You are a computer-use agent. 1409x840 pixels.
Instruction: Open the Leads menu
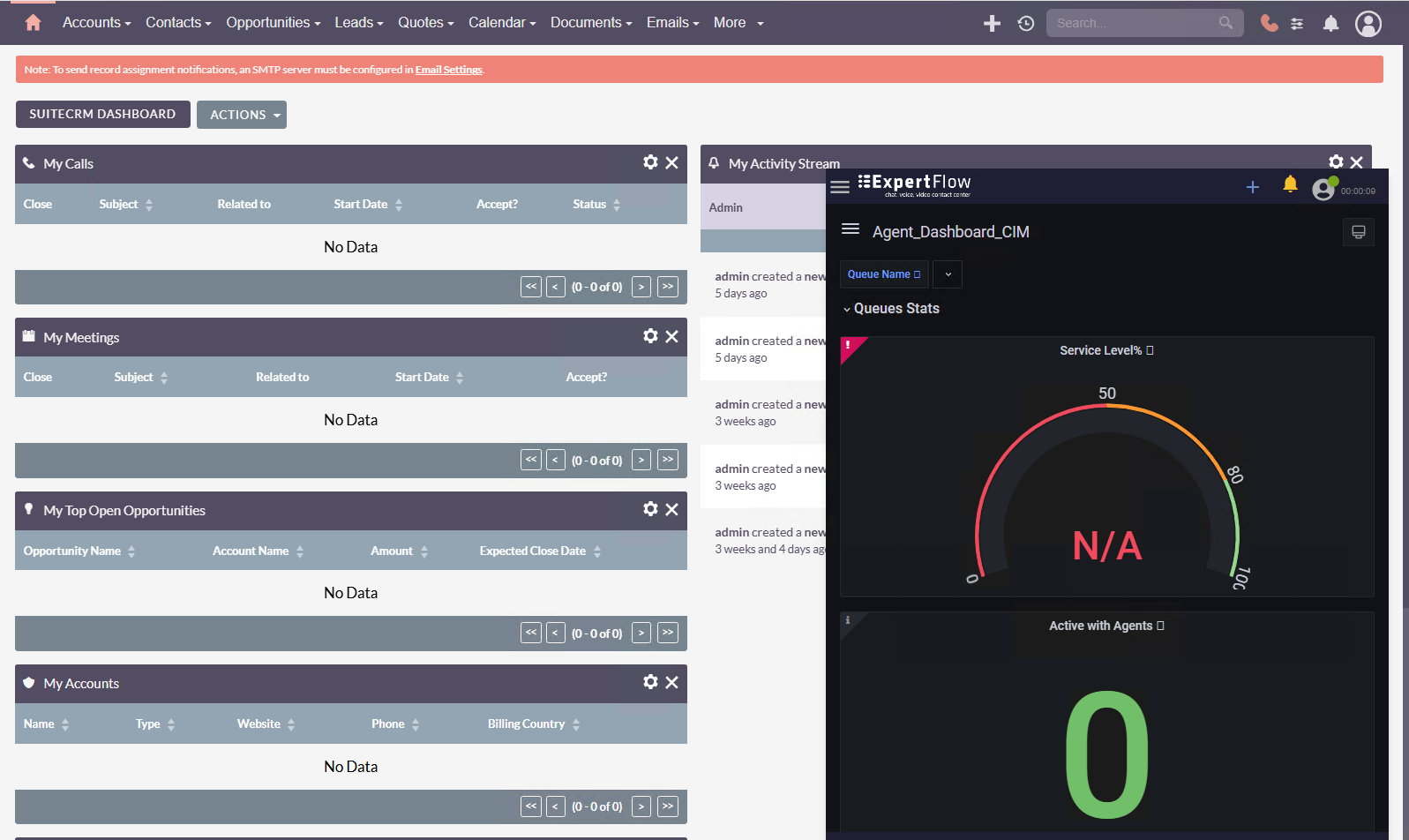pos(358,23)
